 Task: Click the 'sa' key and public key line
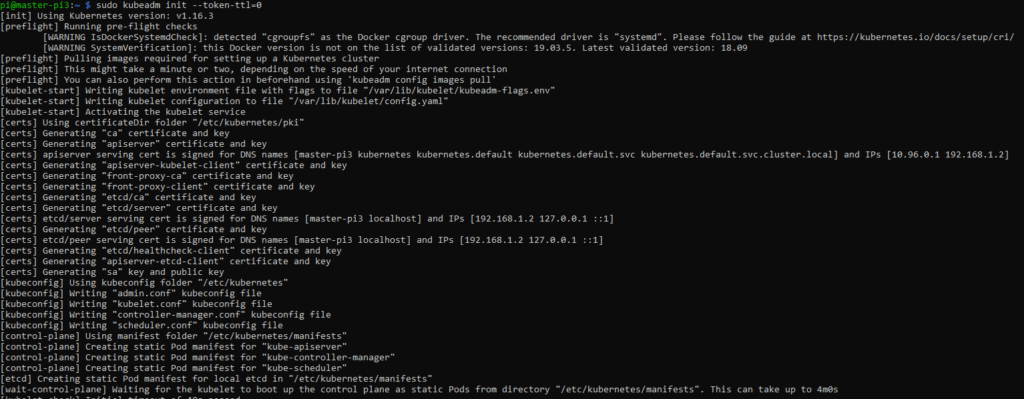pyautogui.click(x=112, y=272)
